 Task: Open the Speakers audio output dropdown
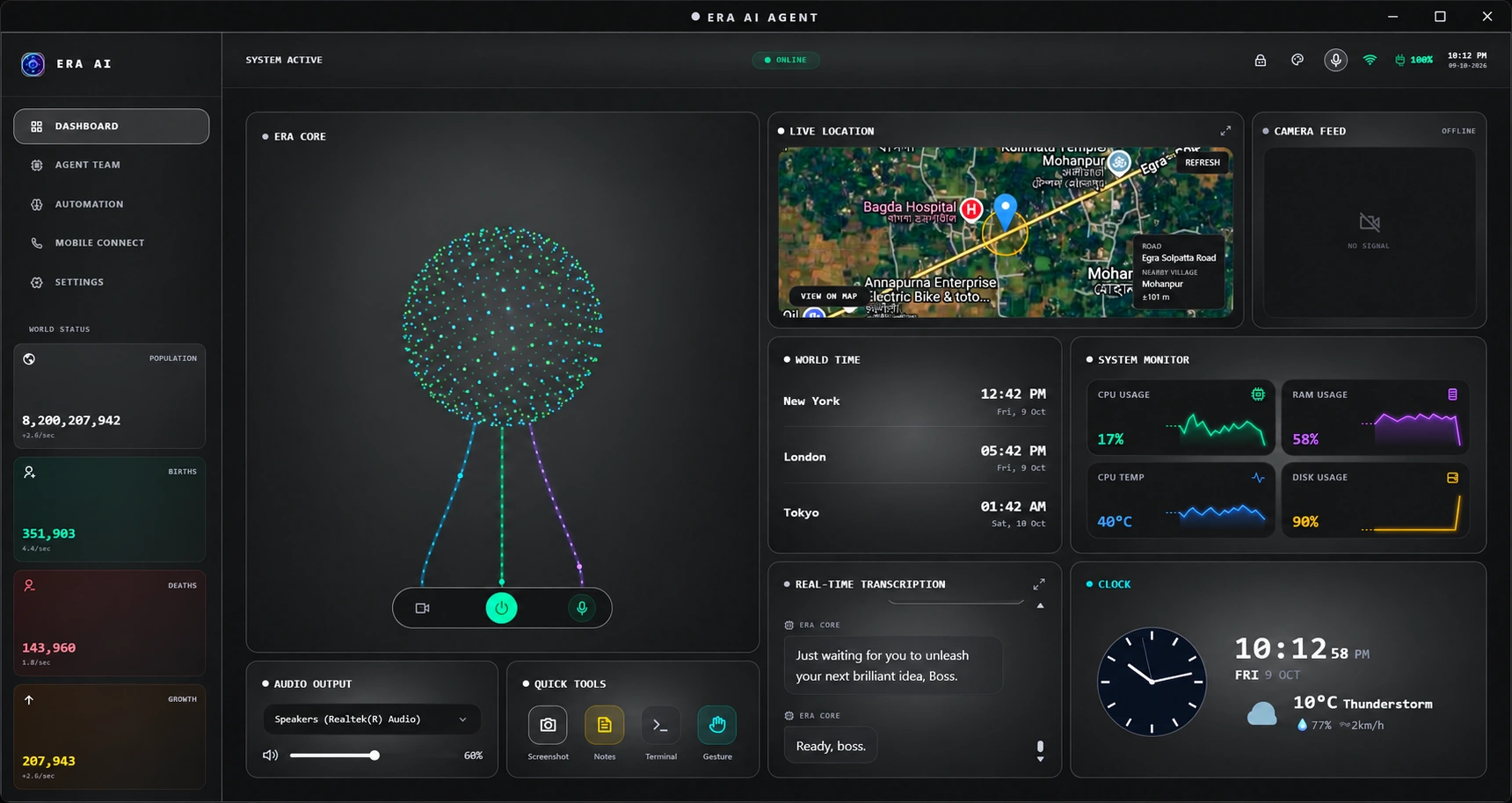(372, 720)
